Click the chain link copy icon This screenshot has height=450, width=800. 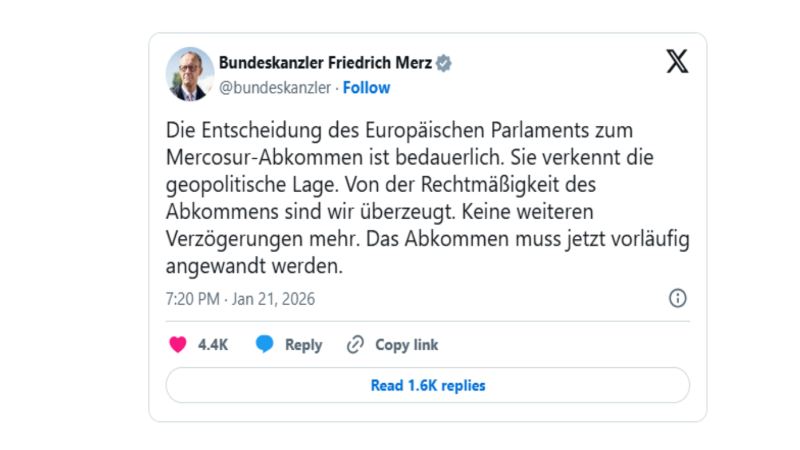click(x=355, y=345)
